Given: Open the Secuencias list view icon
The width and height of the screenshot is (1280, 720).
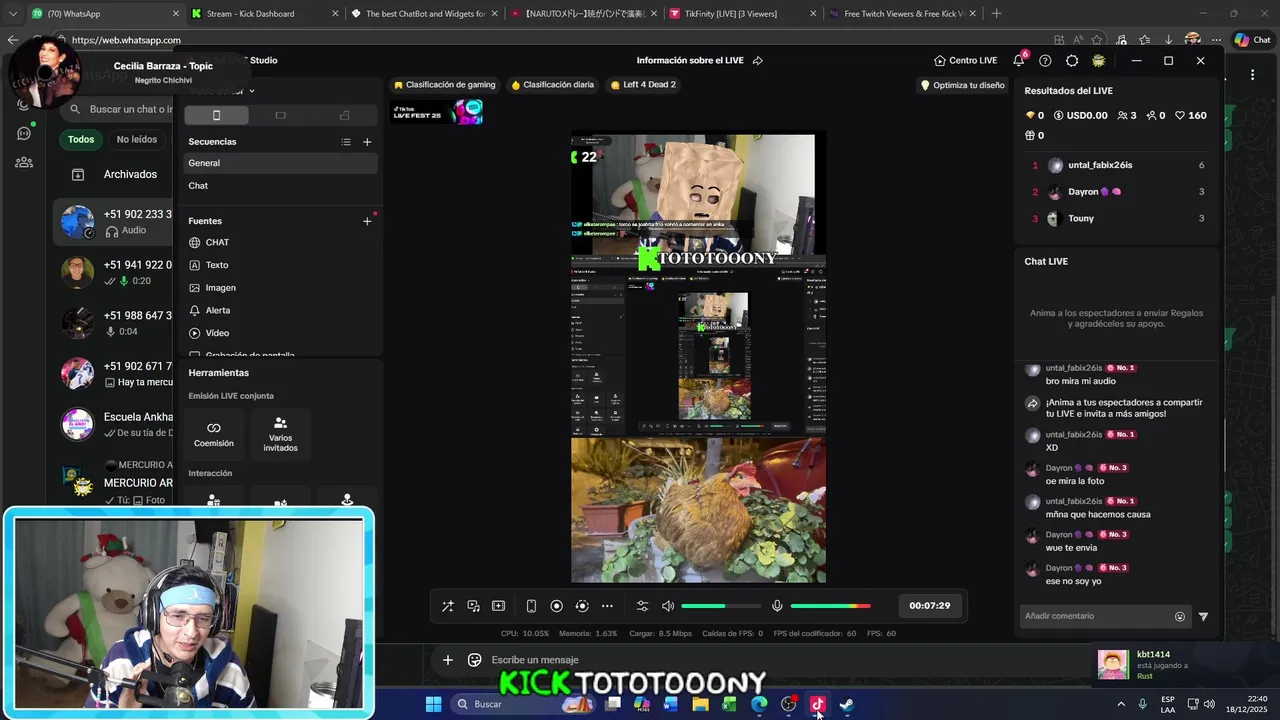Looking at the screenshot, I should pos(346,142).
